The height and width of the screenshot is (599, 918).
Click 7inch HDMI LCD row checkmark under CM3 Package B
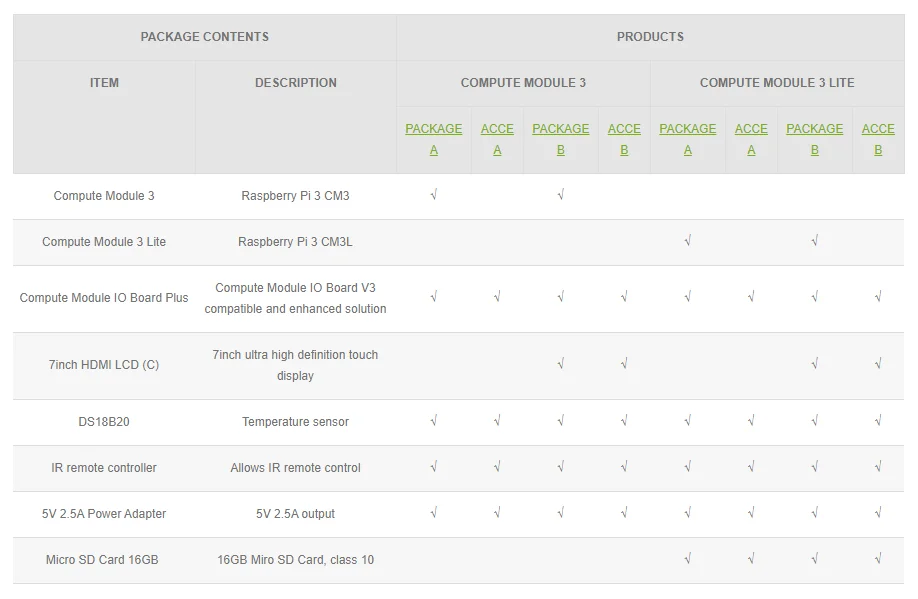tap(560, 364)
